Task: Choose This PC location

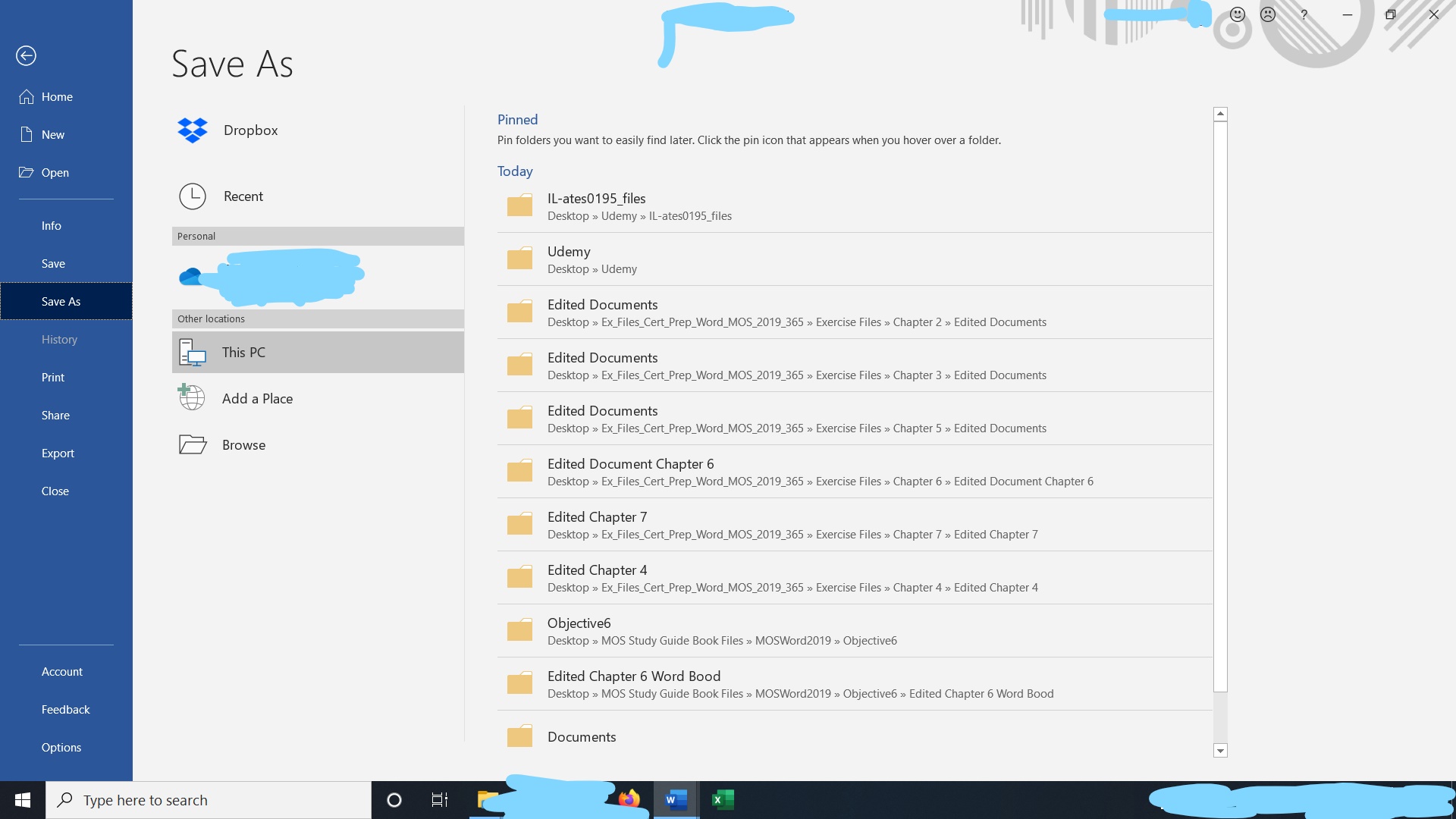Action: (x=318, y=352)
